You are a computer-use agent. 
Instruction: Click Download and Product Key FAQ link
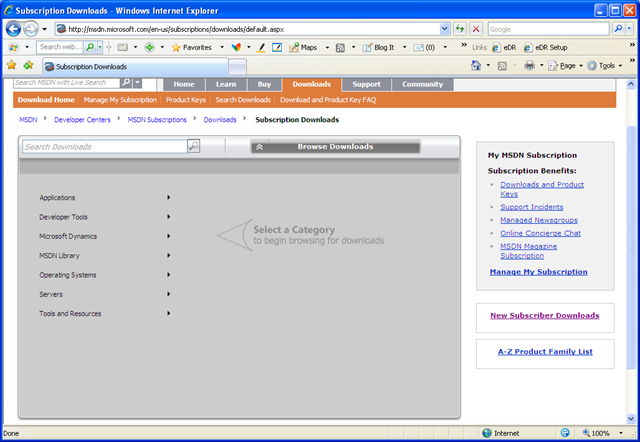click(x=328, y=100)
